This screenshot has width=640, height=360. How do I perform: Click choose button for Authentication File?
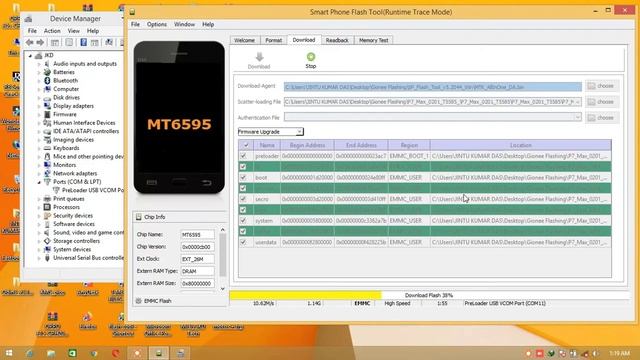(602, 118)
